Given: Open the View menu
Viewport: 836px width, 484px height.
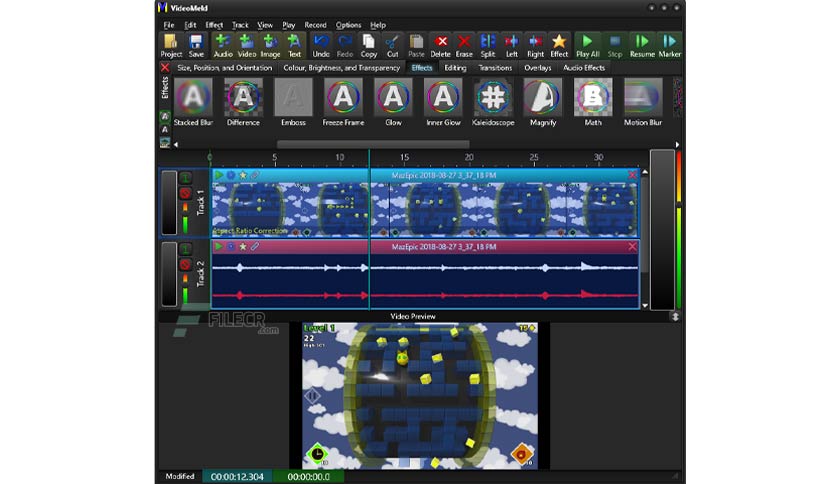Looking at the screenshot, I should 265,25.
